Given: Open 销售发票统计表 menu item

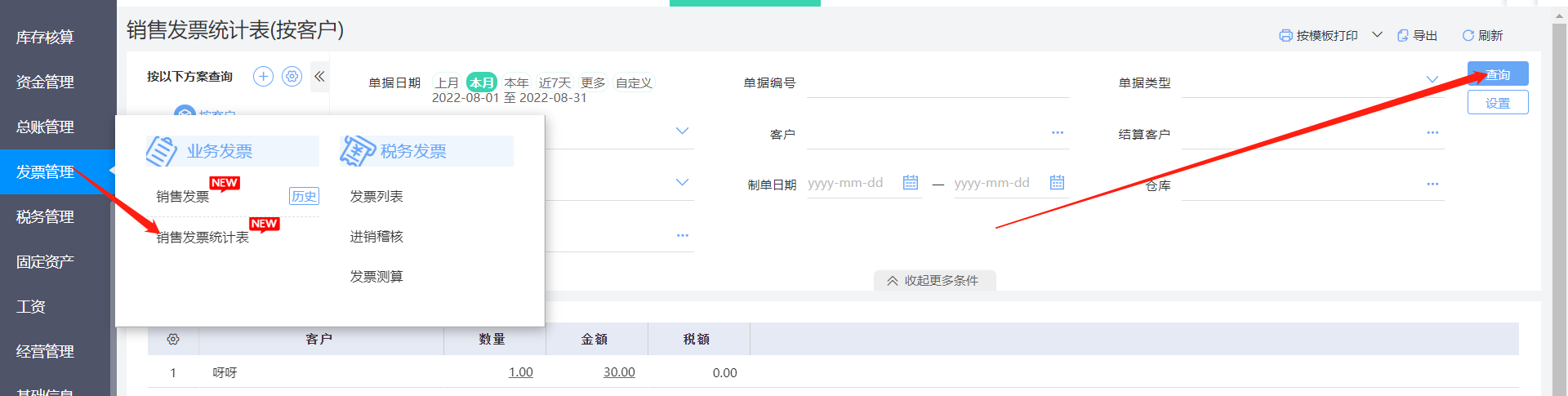Looking at the screenshot, I should (x=203, y=238).
